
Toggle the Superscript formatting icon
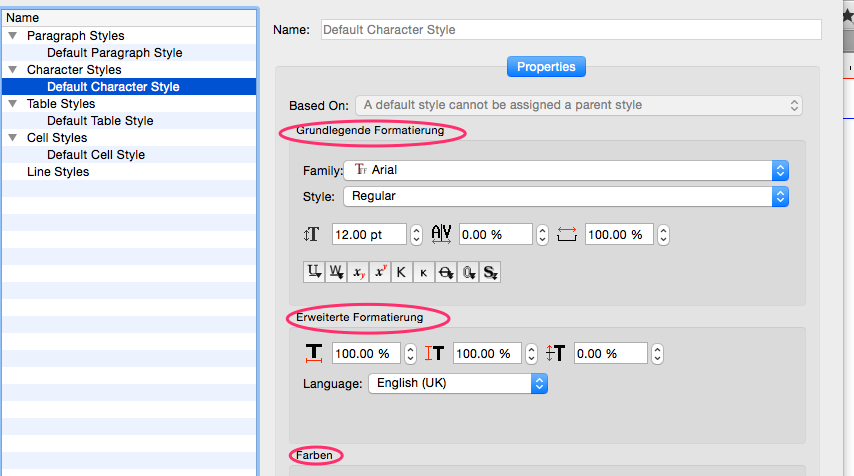click(380, 271)
